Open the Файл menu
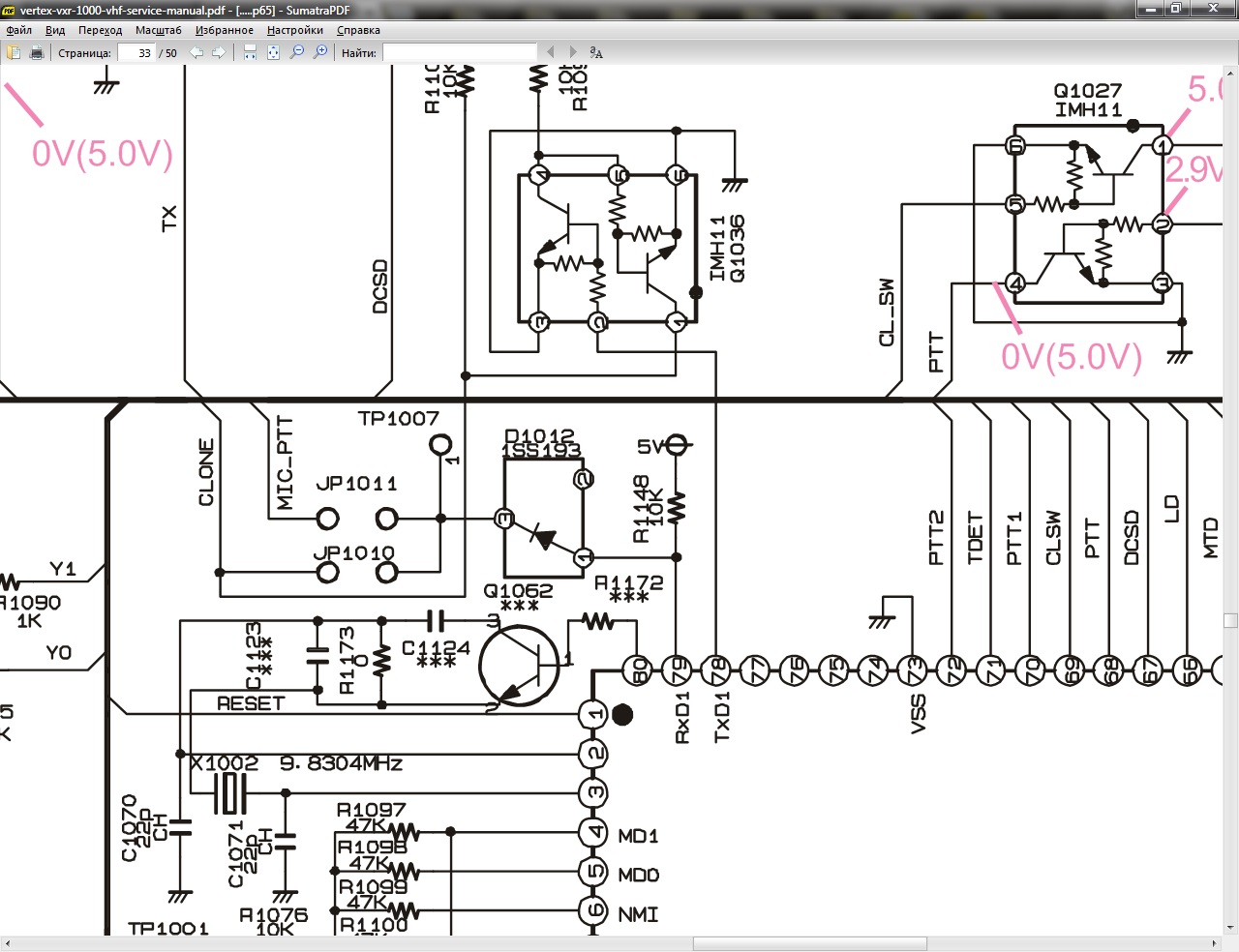The width and height of the screenshot is (1239, 952). pyautogui.click(x=19, y=30)
